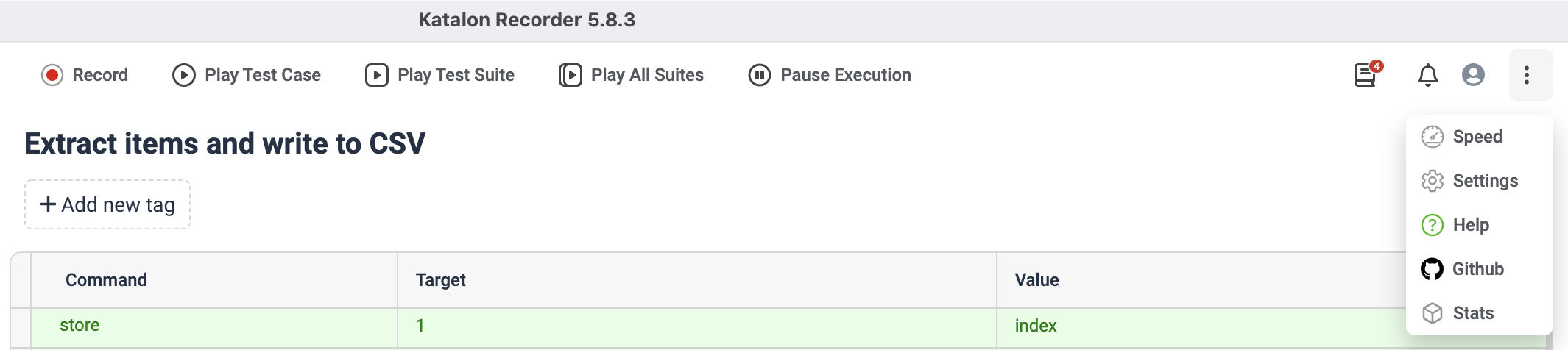Toggle the three-dot more options menu
This screenshot has height=350, width=1568.
(1527, 75)
